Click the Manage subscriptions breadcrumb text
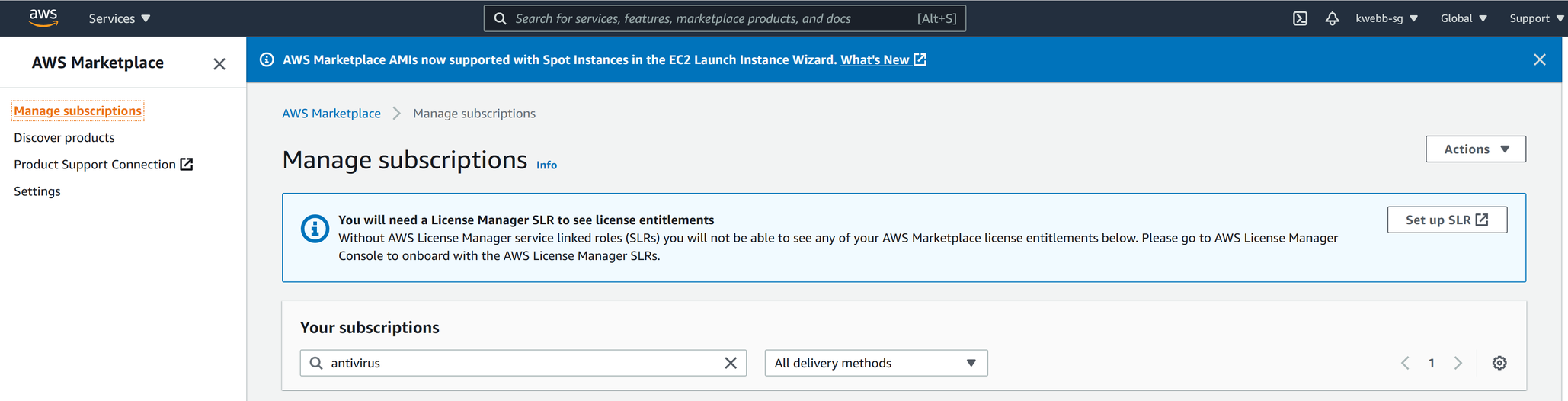This screenshot has height=401, width=1568. [474, 114]
